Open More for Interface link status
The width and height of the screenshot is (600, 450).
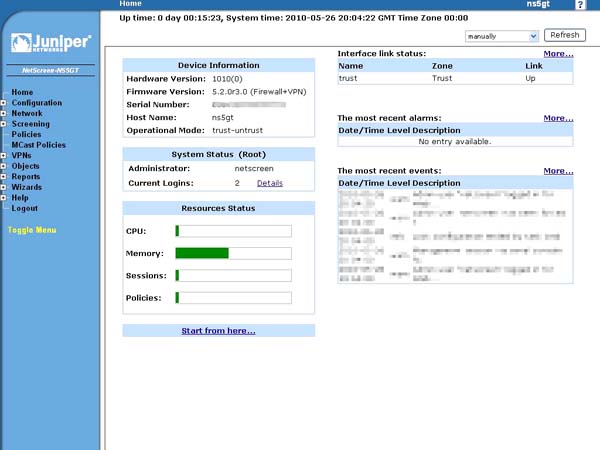(558, 54)
